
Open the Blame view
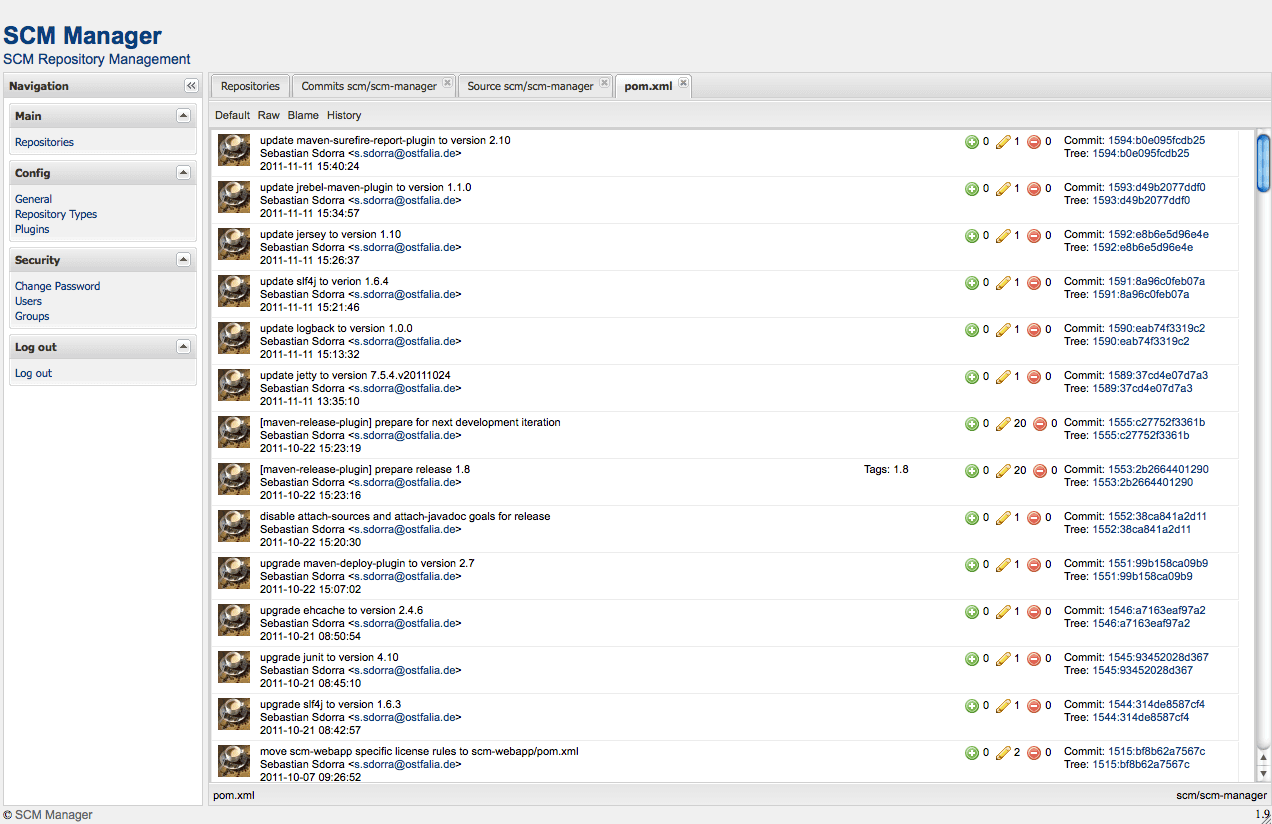303,116
